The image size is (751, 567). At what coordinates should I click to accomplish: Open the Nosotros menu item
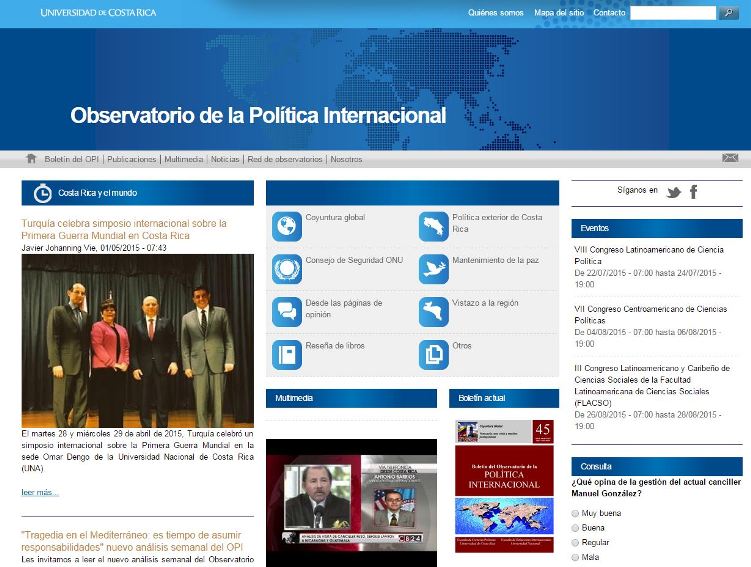tap(346, 159)
